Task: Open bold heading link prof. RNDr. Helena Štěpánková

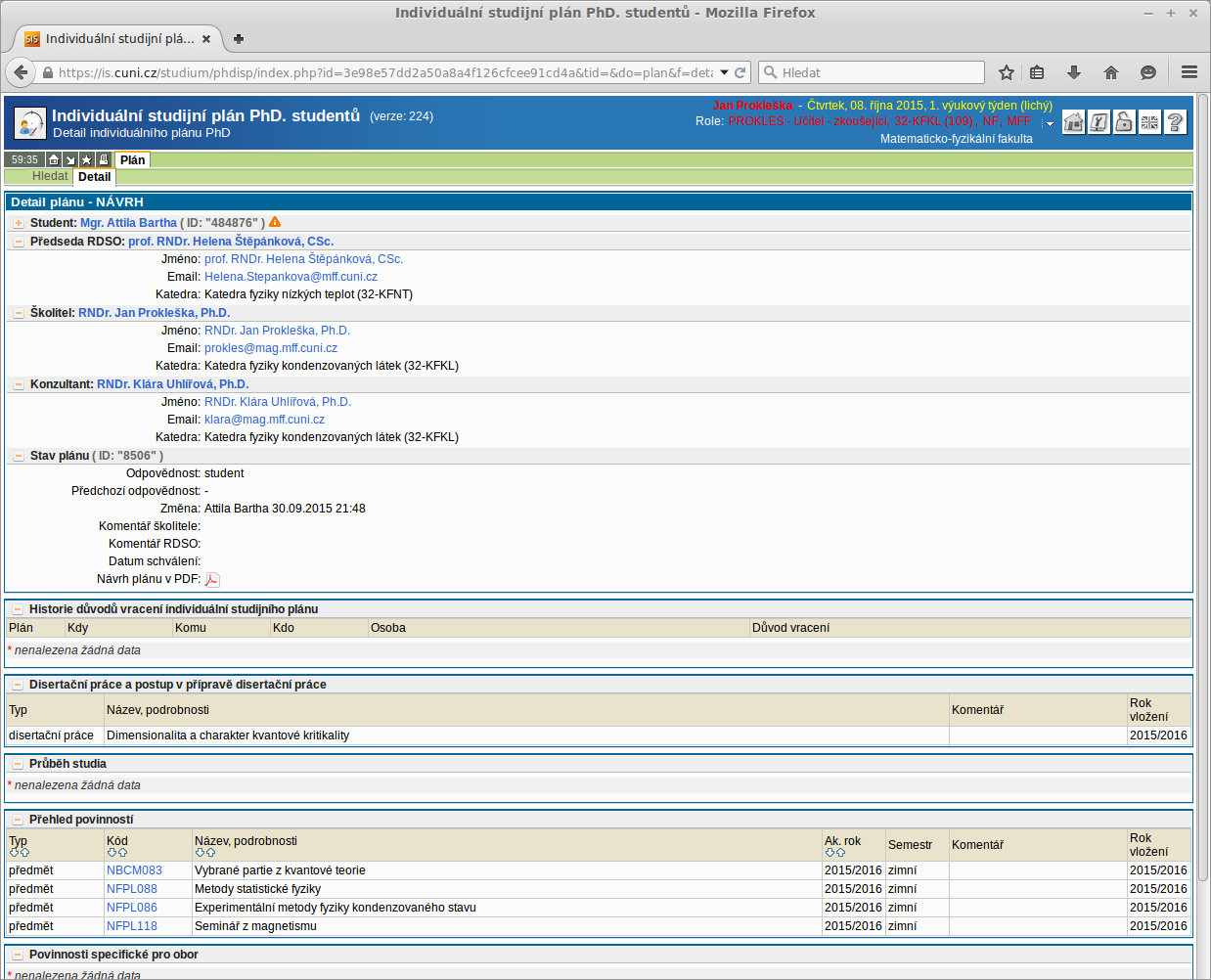Action: coord(231,242)
